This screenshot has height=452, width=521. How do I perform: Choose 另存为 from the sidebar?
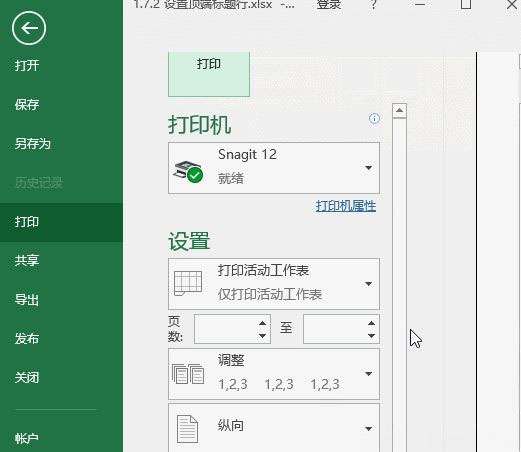(33, 143)
